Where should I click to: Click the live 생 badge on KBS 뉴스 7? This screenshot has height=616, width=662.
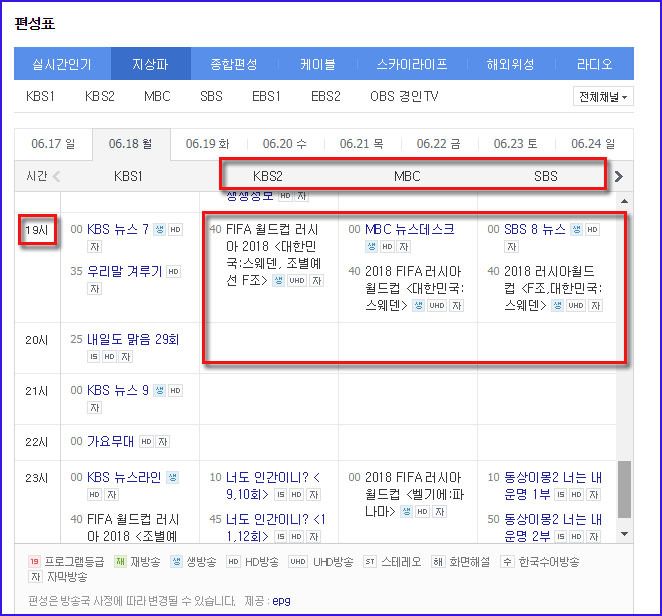[x=159, y=229]
